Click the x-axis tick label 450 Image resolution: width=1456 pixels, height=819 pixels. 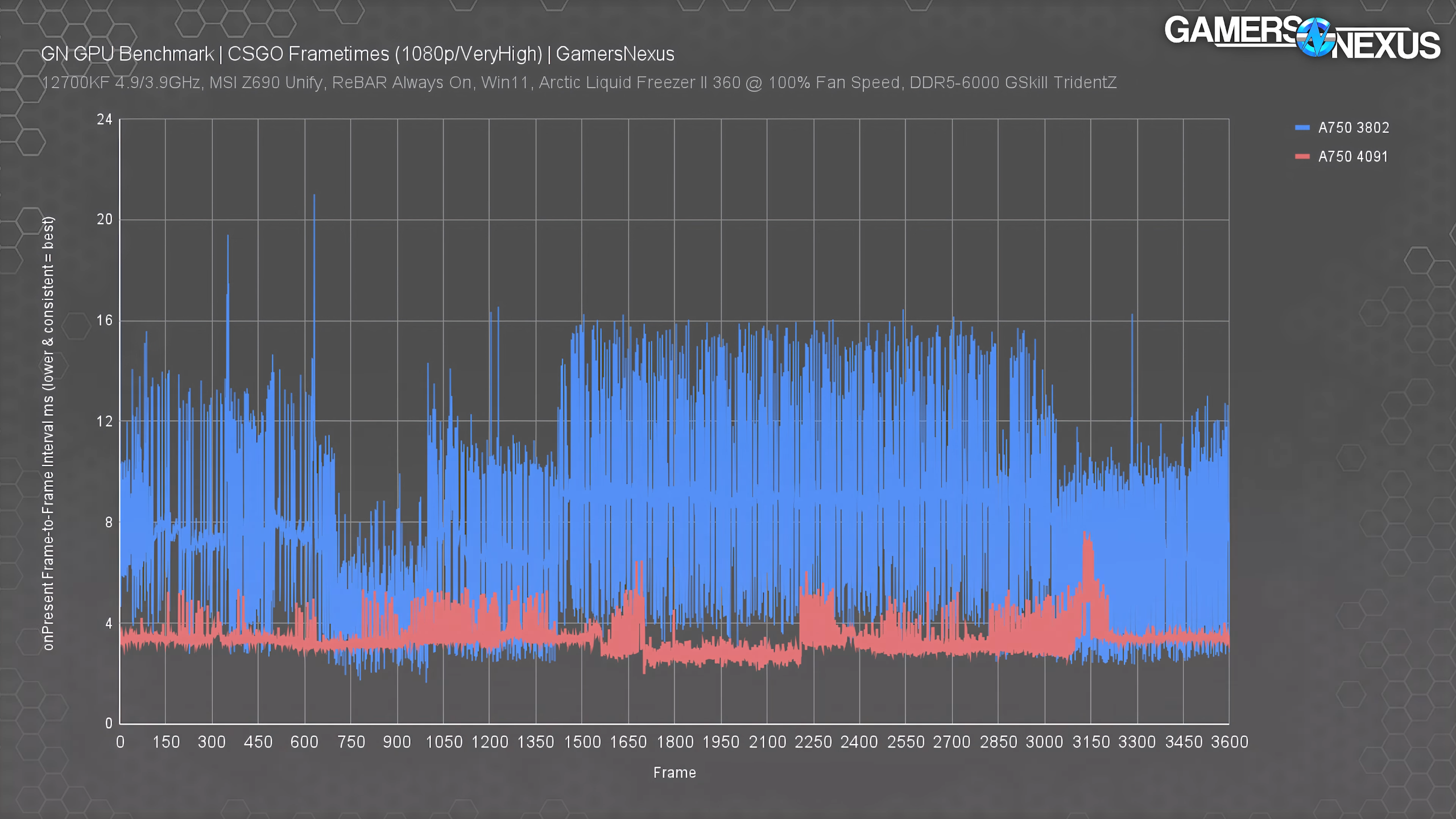click(x=258, y=742)
